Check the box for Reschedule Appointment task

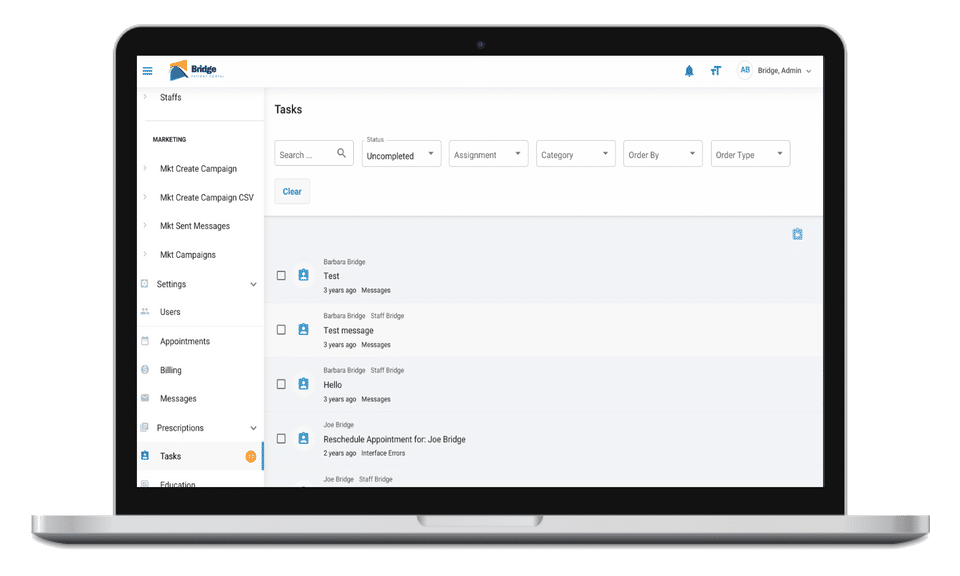[281, 439]
